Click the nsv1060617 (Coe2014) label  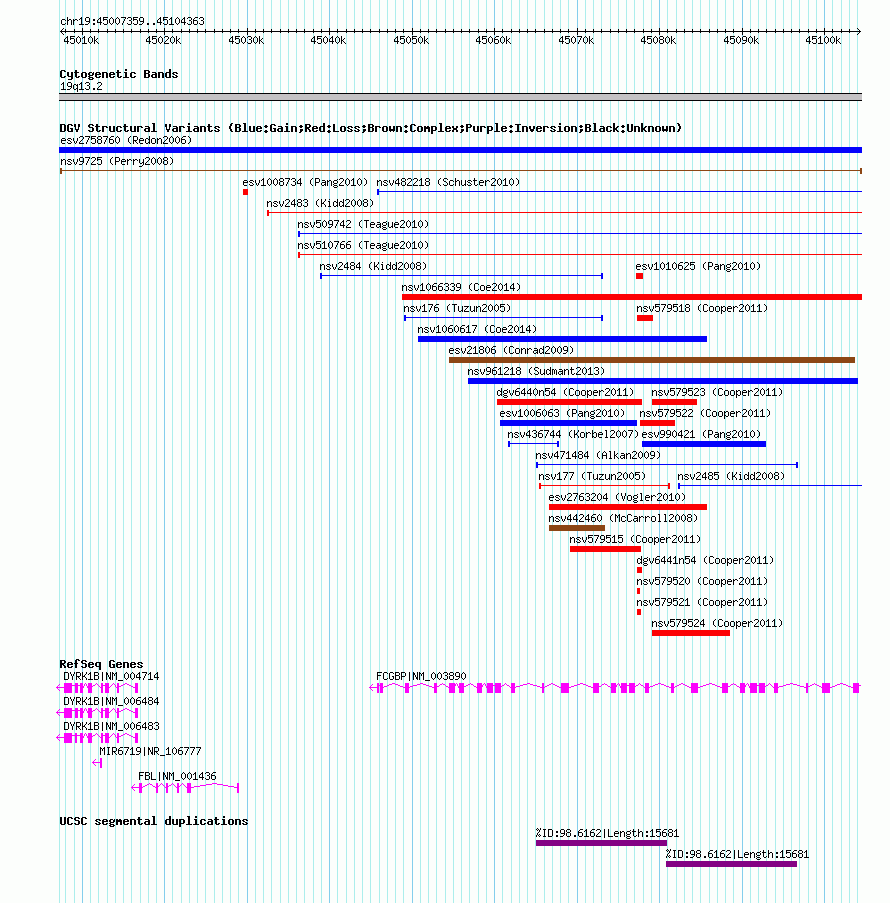point(477,329)
